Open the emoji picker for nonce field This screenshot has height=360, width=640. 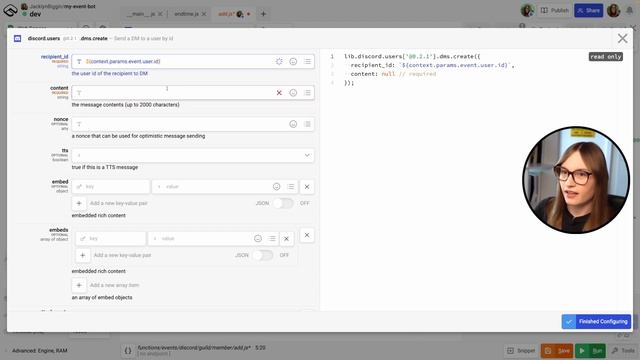[x=293, y=124]
